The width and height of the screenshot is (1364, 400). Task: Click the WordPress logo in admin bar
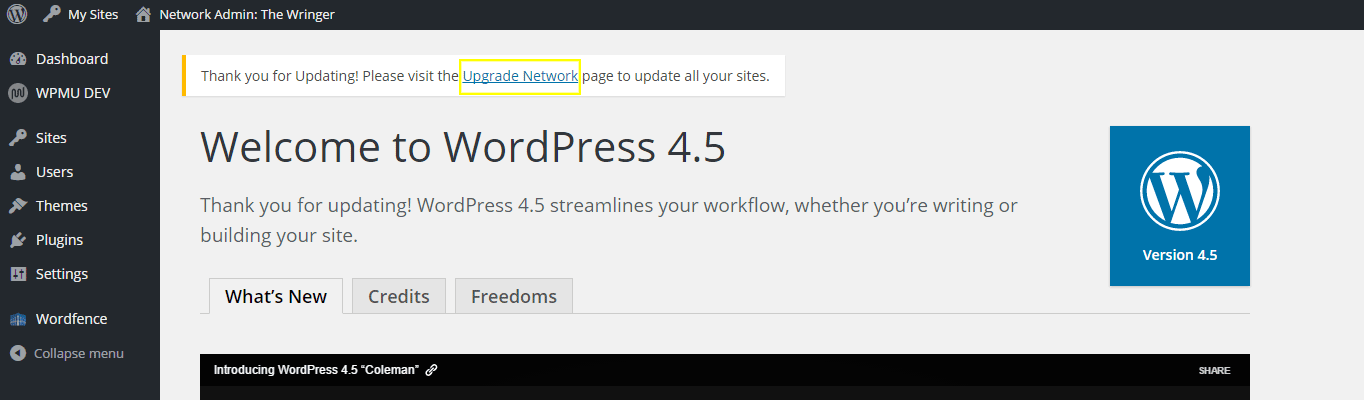tap(17, 15)
